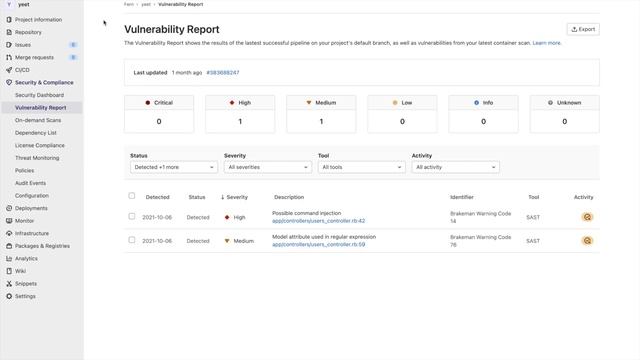This screenshot has width=640, height=360.
Task: Click the yeet project avatar icon
Action: pos(9,4)
